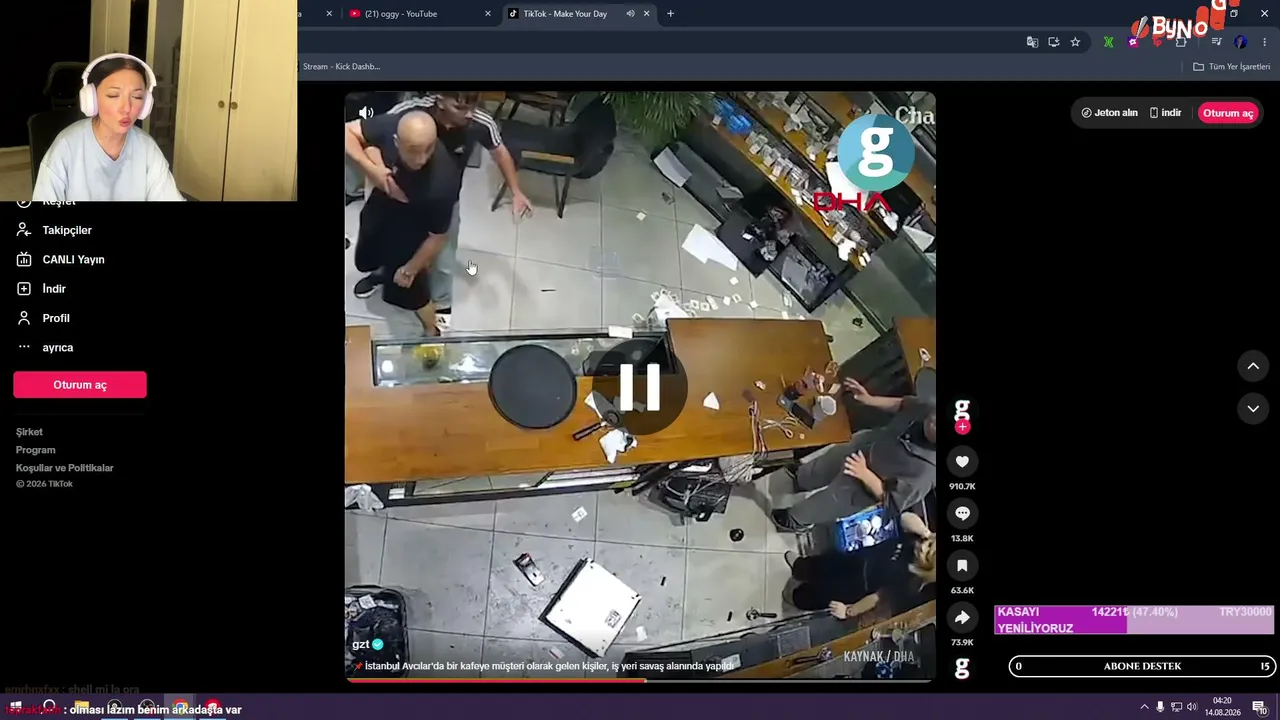Screen dimensions: 1280x720
Task: Open the comments with 13.8K count
Action: (962, 513)
